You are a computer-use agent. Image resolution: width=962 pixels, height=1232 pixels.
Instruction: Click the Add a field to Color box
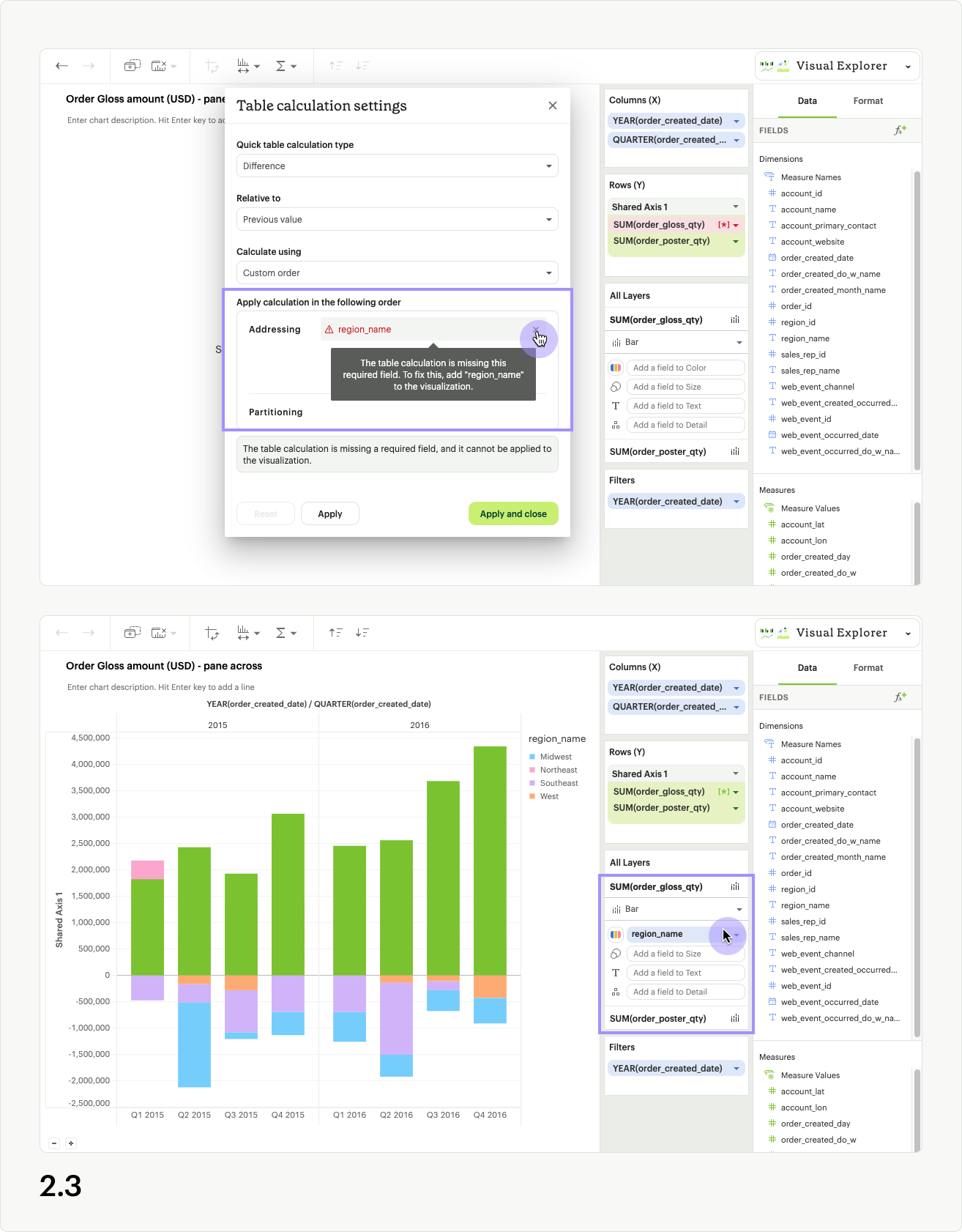[x=685, y=368]
